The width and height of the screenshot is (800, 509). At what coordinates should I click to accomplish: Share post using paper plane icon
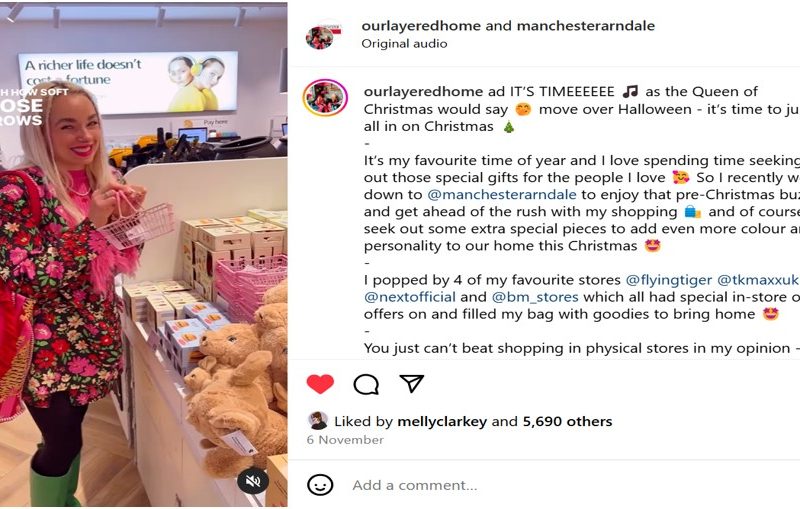(411, 384)
